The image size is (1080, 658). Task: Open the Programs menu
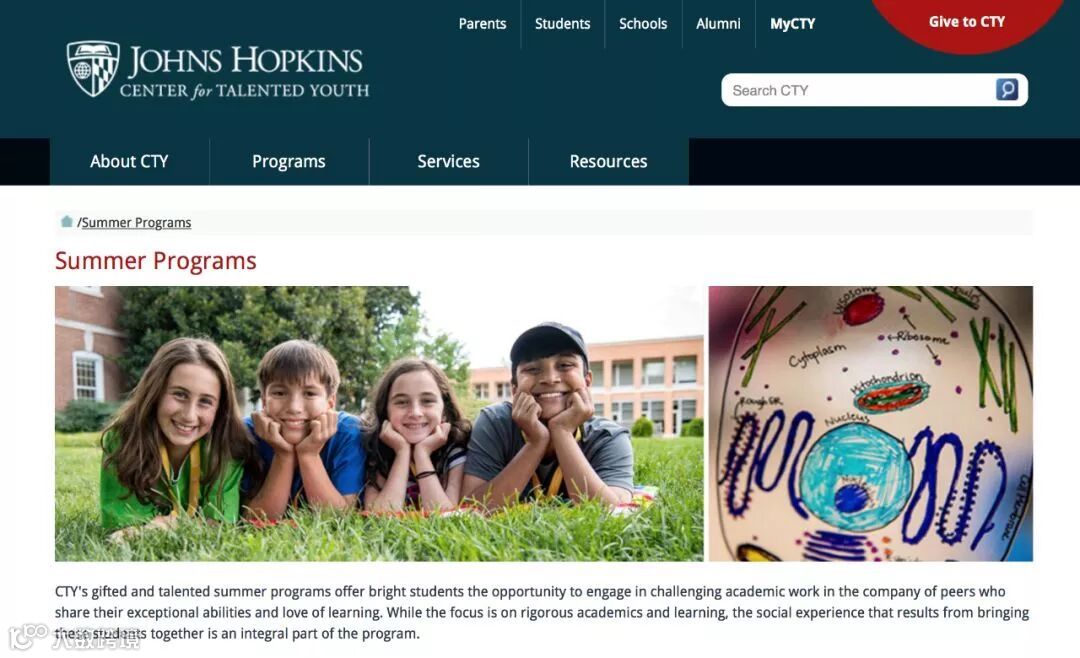289,161
